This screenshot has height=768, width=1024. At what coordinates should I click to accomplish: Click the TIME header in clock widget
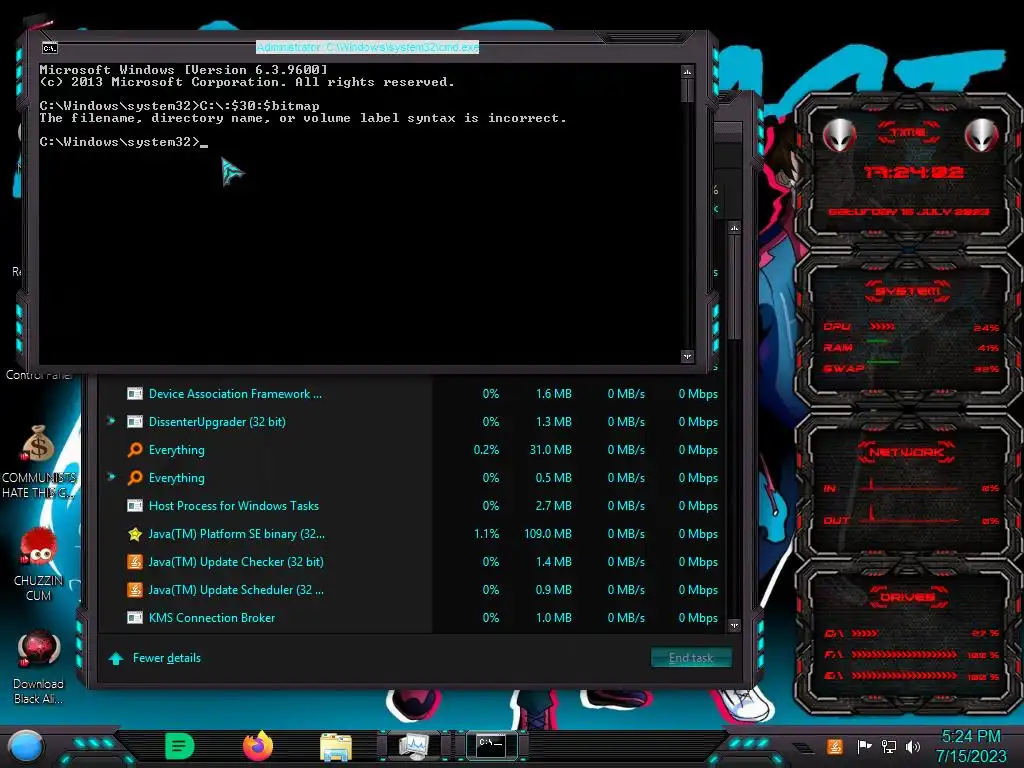click(908, 133)
